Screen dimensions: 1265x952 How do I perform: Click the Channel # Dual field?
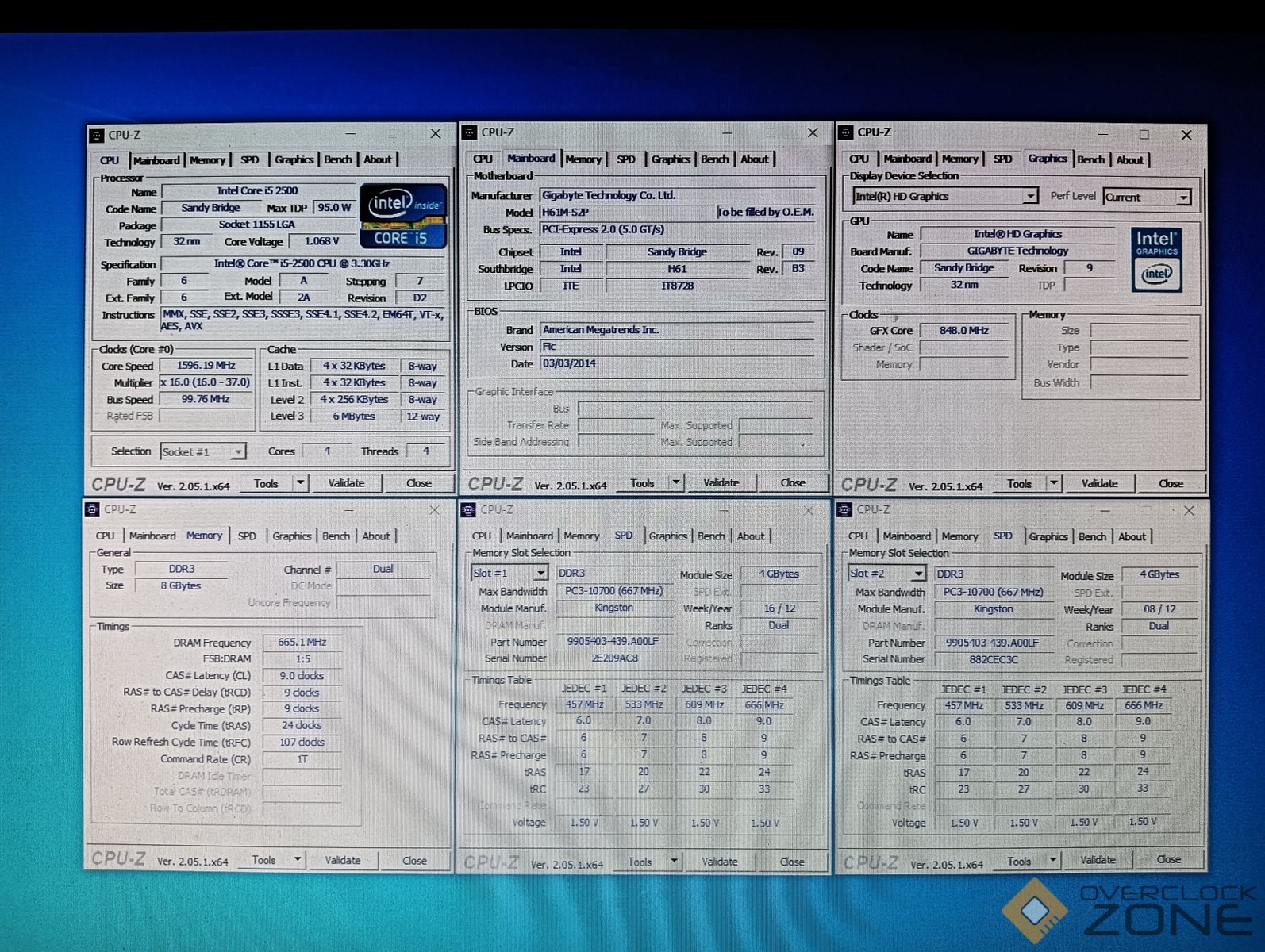pyautogui.click(x=383, y=569)
